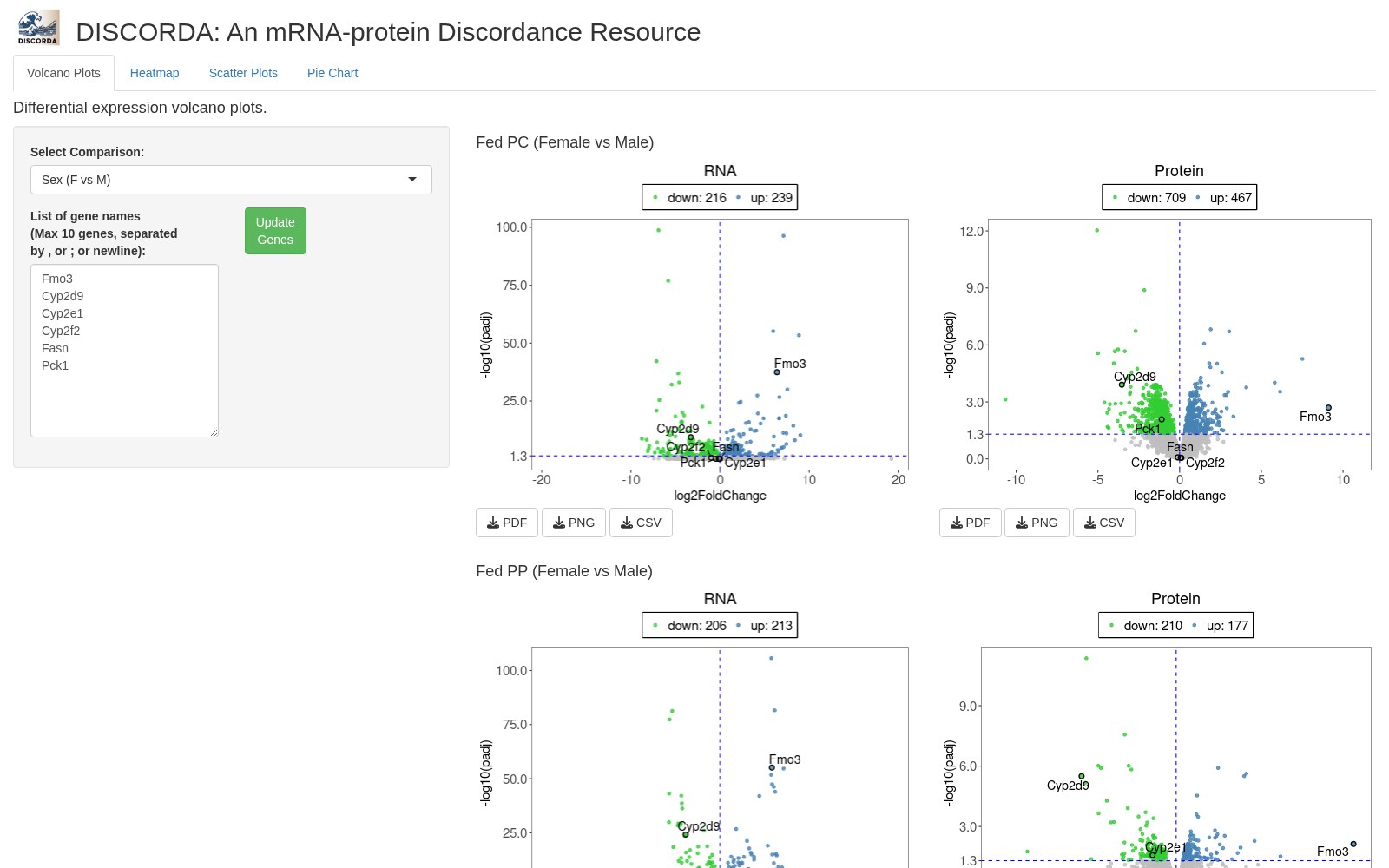Screen dimensions: 1389x868
Task: Click 'down: 210' legend entry in Fed PP Protein
Action: pos(1146,626)
